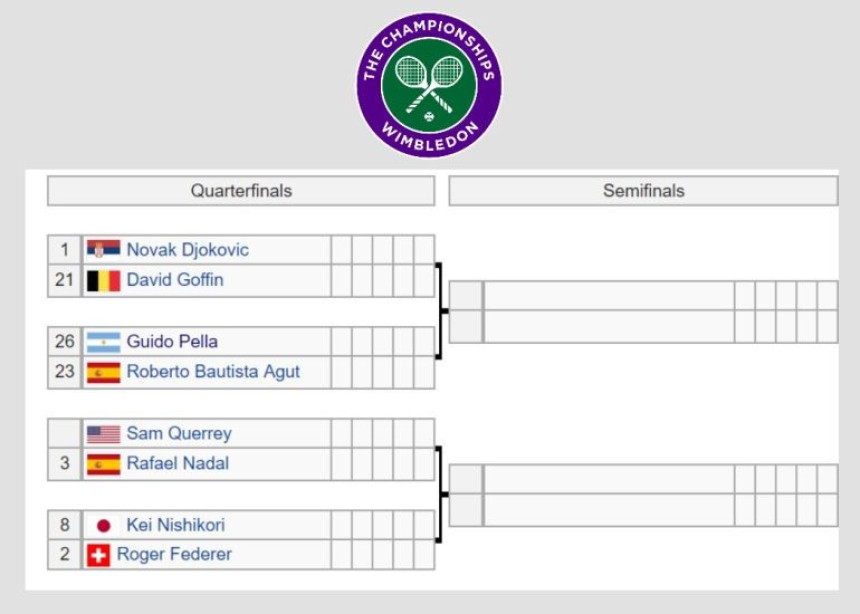Screen dimensions: 860x614
Task: Open the Roger Federer player link
Action: 174,554
